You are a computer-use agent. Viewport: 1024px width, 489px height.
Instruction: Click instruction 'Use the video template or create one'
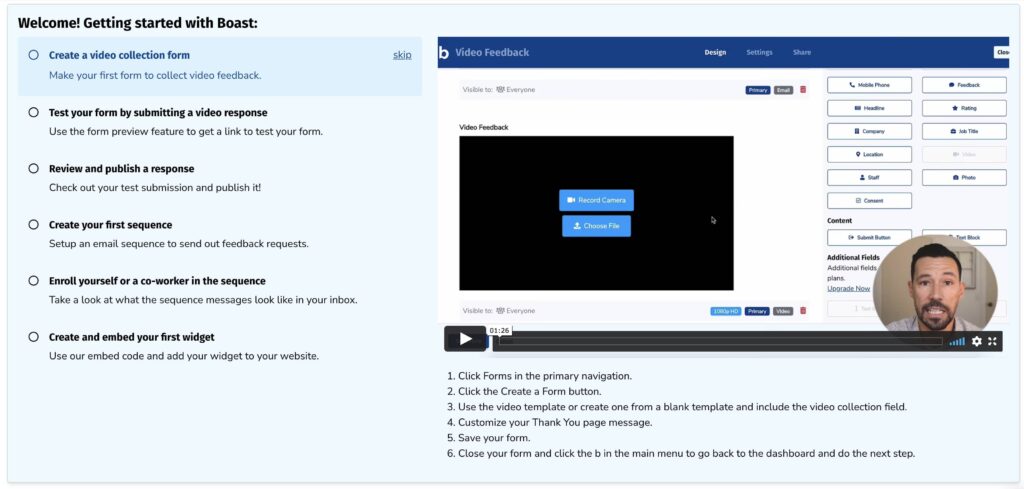click(x=682, y=407)
